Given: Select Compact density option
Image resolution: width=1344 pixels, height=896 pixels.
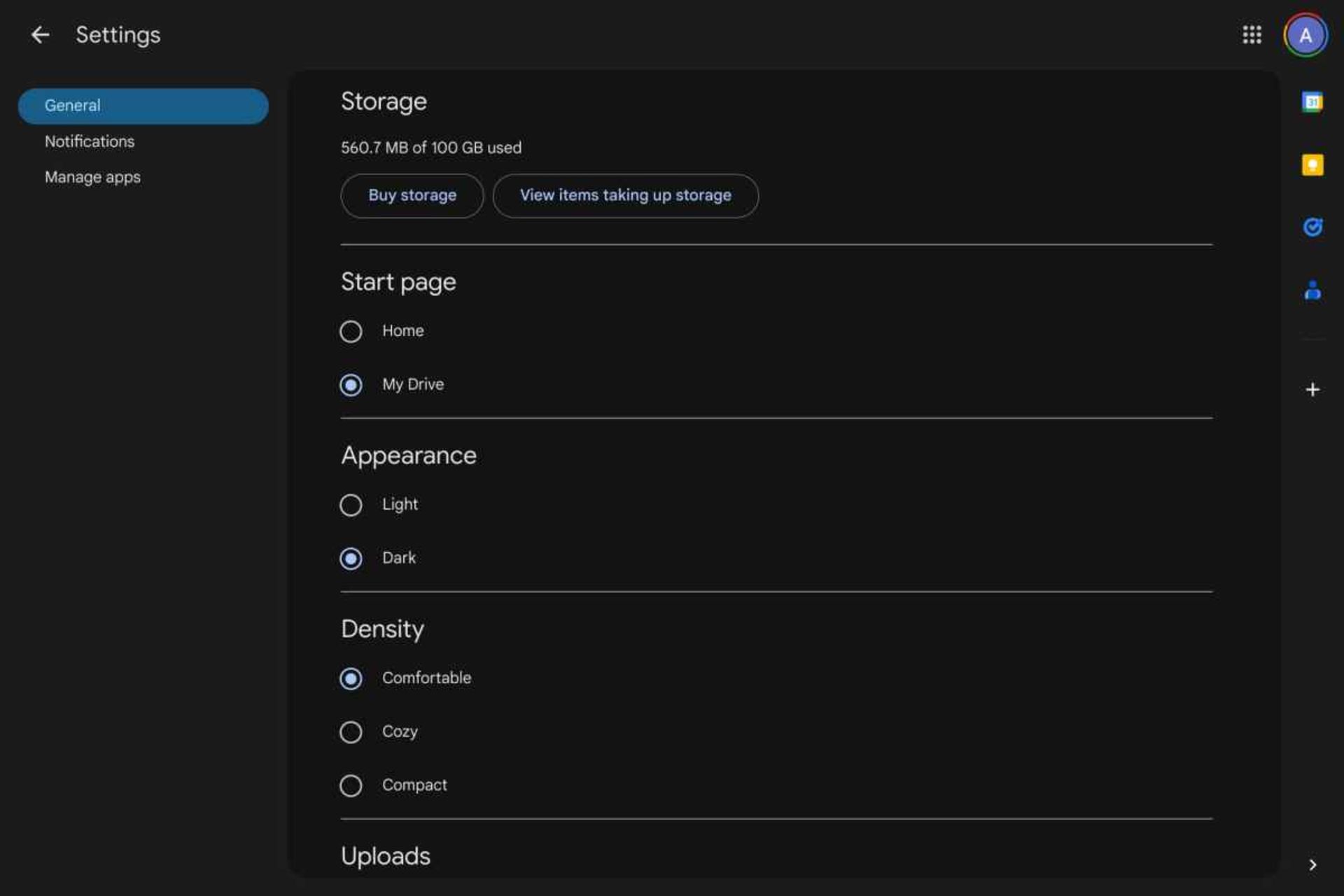Looking at the screenshot, I should click(350, 785).
